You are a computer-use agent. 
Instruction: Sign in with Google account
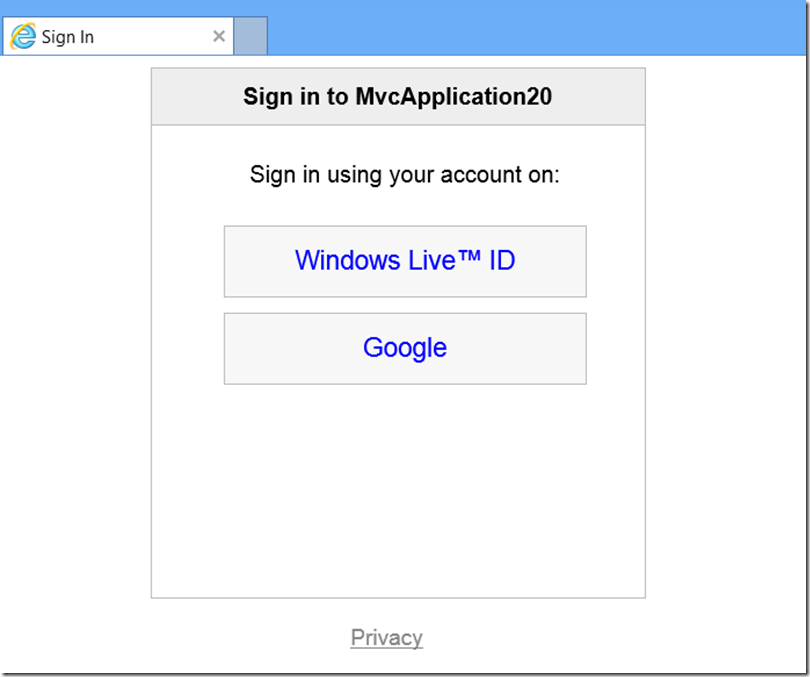(405, 349)
